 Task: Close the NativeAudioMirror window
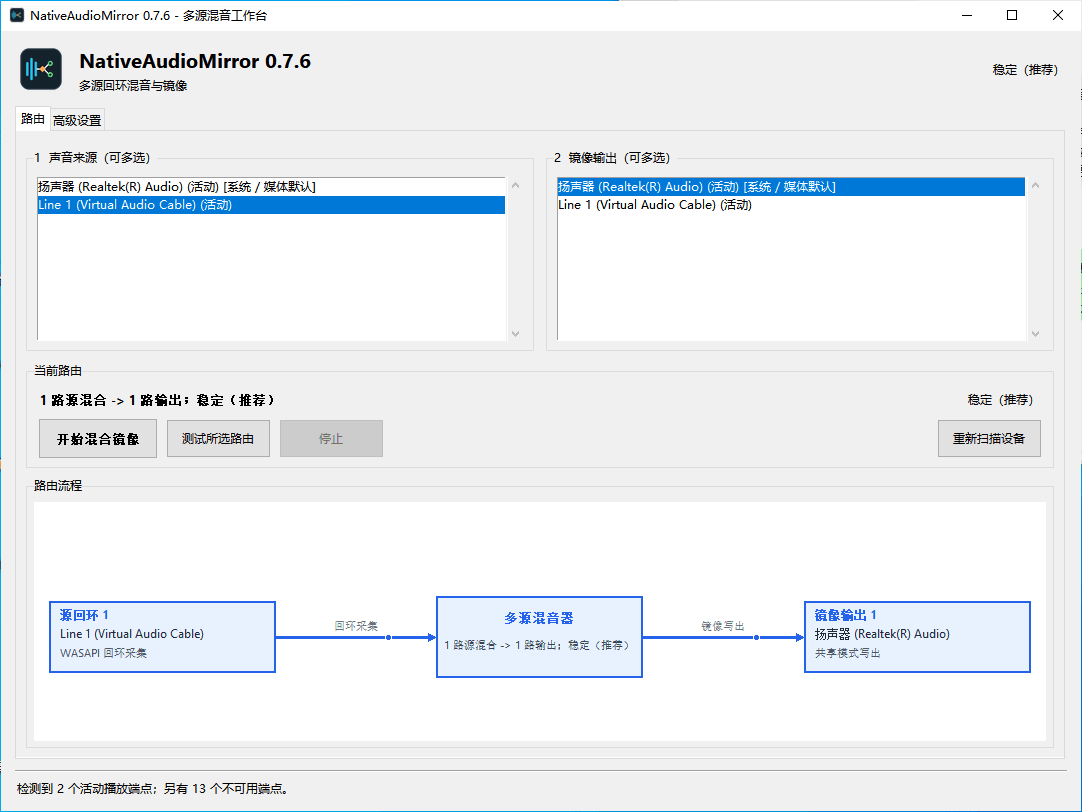[x=1057, y=15]
